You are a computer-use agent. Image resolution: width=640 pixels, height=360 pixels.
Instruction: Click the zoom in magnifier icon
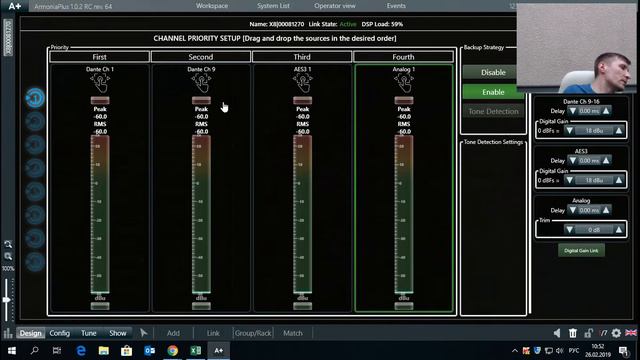[8, 244]
